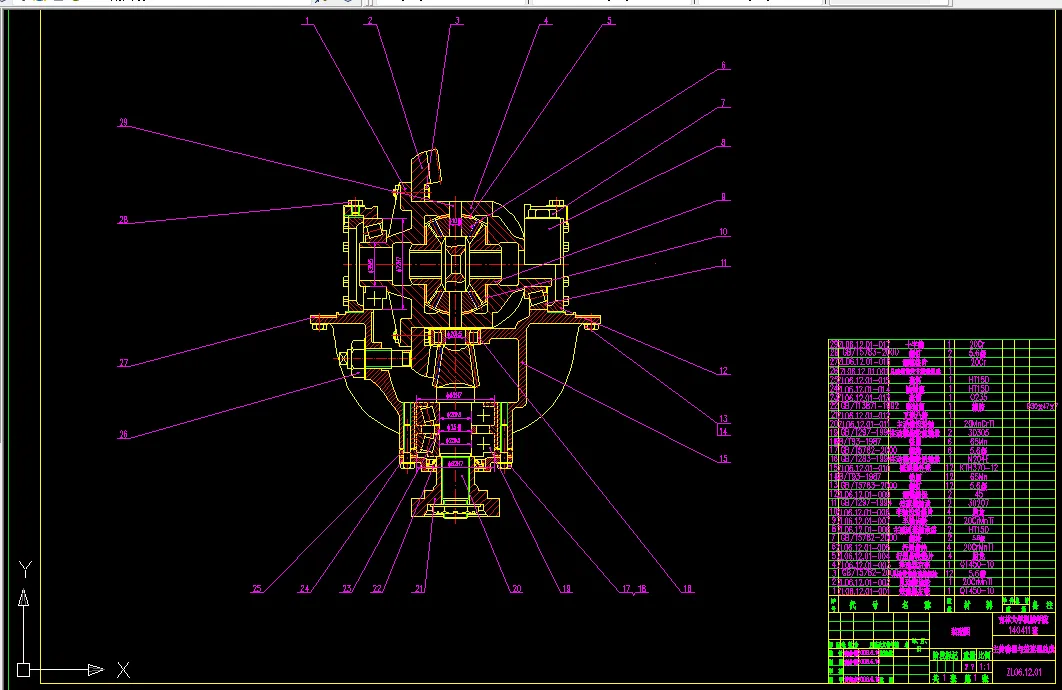The height and width of the screenshot is (690, 1062).
Task: Select part callout number 19
Action: click(566, 589)
